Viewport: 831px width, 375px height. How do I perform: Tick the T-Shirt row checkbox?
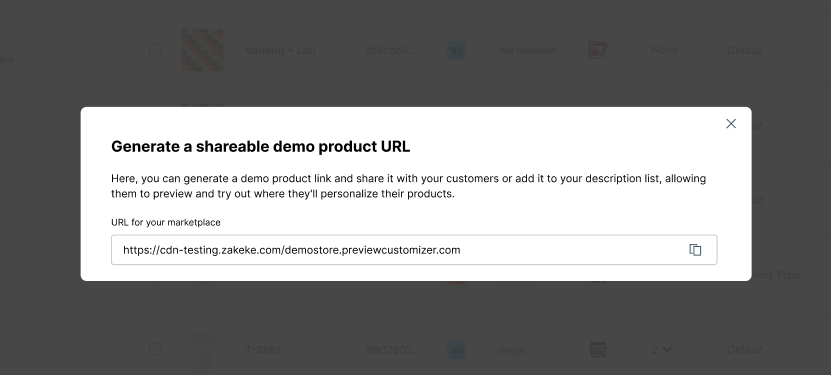coord(155,349)
